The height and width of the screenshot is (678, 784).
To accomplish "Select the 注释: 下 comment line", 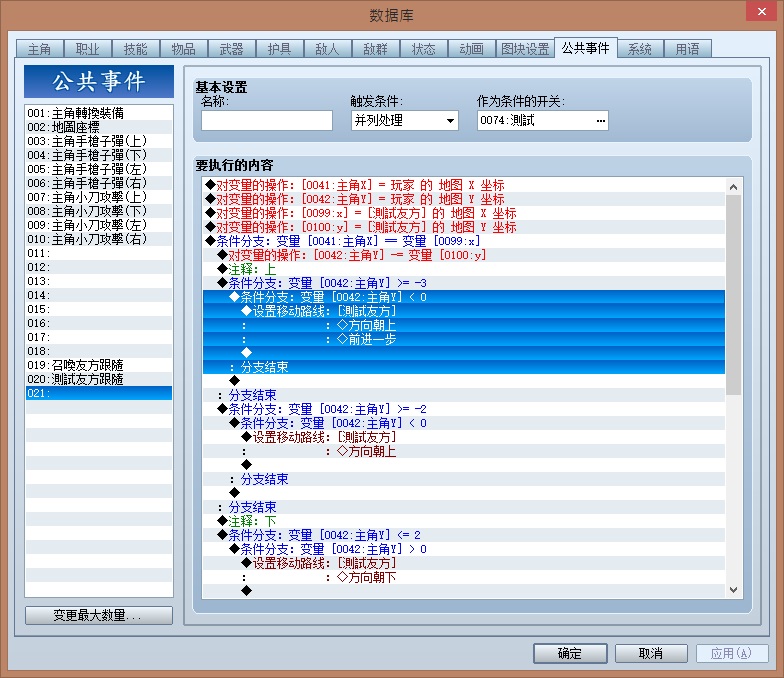I will [464, 521].
